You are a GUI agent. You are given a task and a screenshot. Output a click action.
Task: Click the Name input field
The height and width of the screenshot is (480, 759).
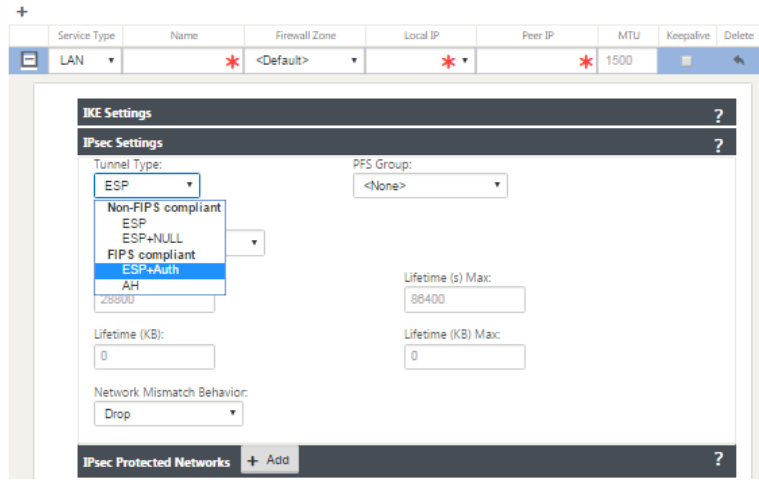click(176, 61)
